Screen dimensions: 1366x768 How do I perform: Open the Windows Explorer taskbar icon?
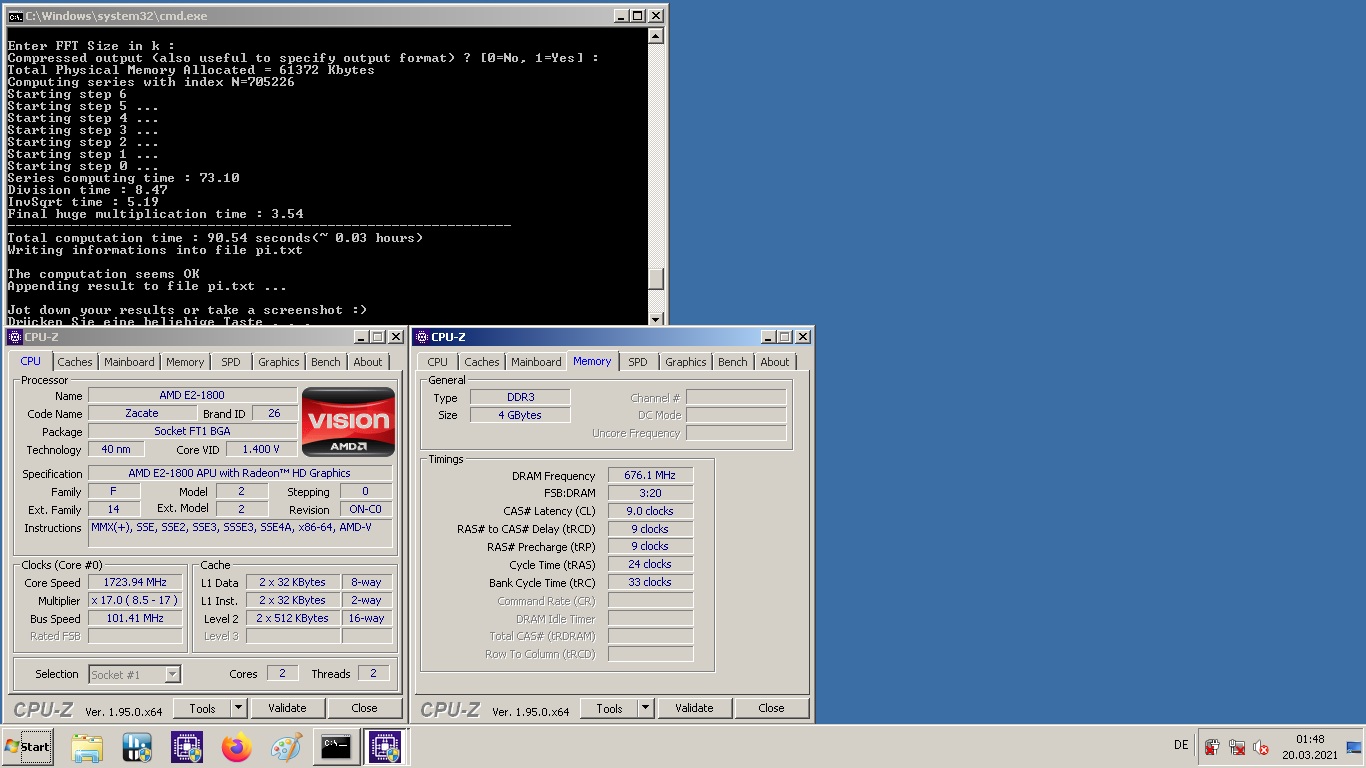point(87,747)
